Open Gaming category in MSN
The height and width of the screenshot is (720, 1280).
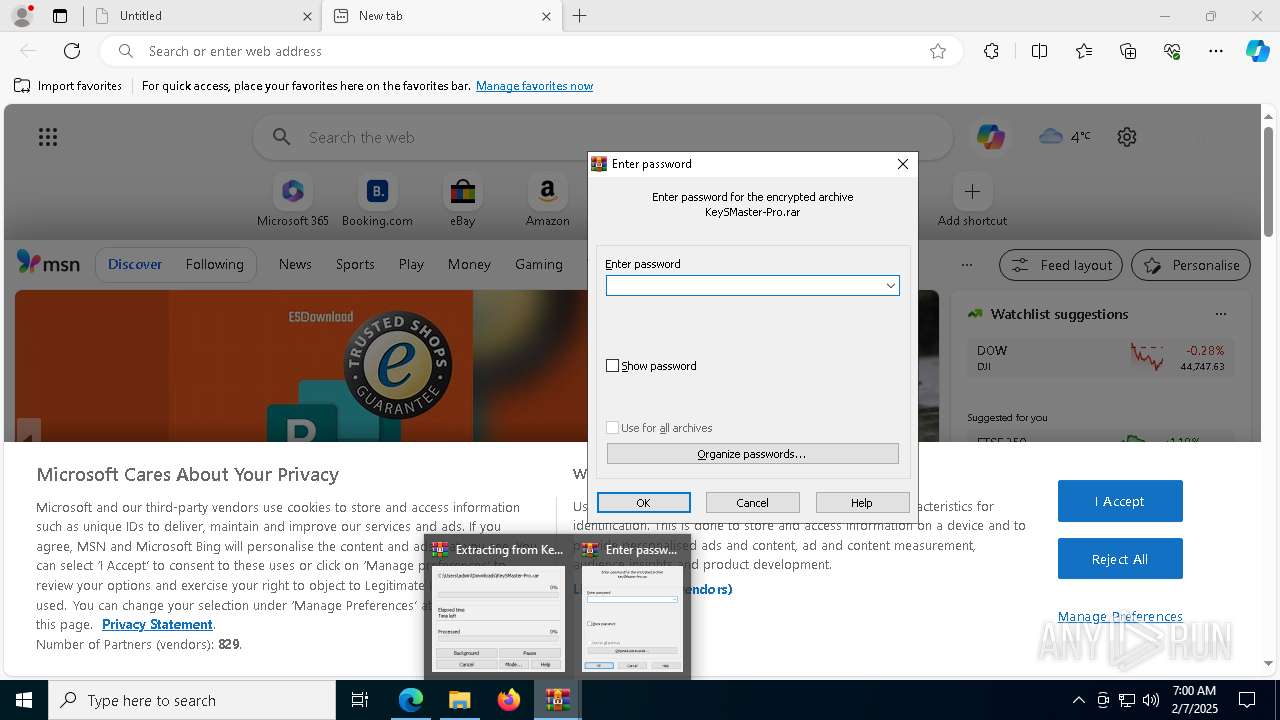[x=539, y=264]
